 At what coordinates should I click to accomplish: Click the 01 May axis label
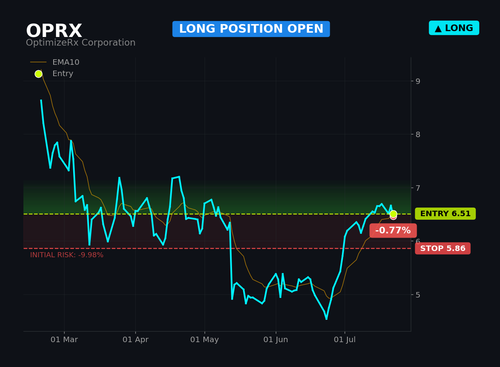click(x=204, y=340)
